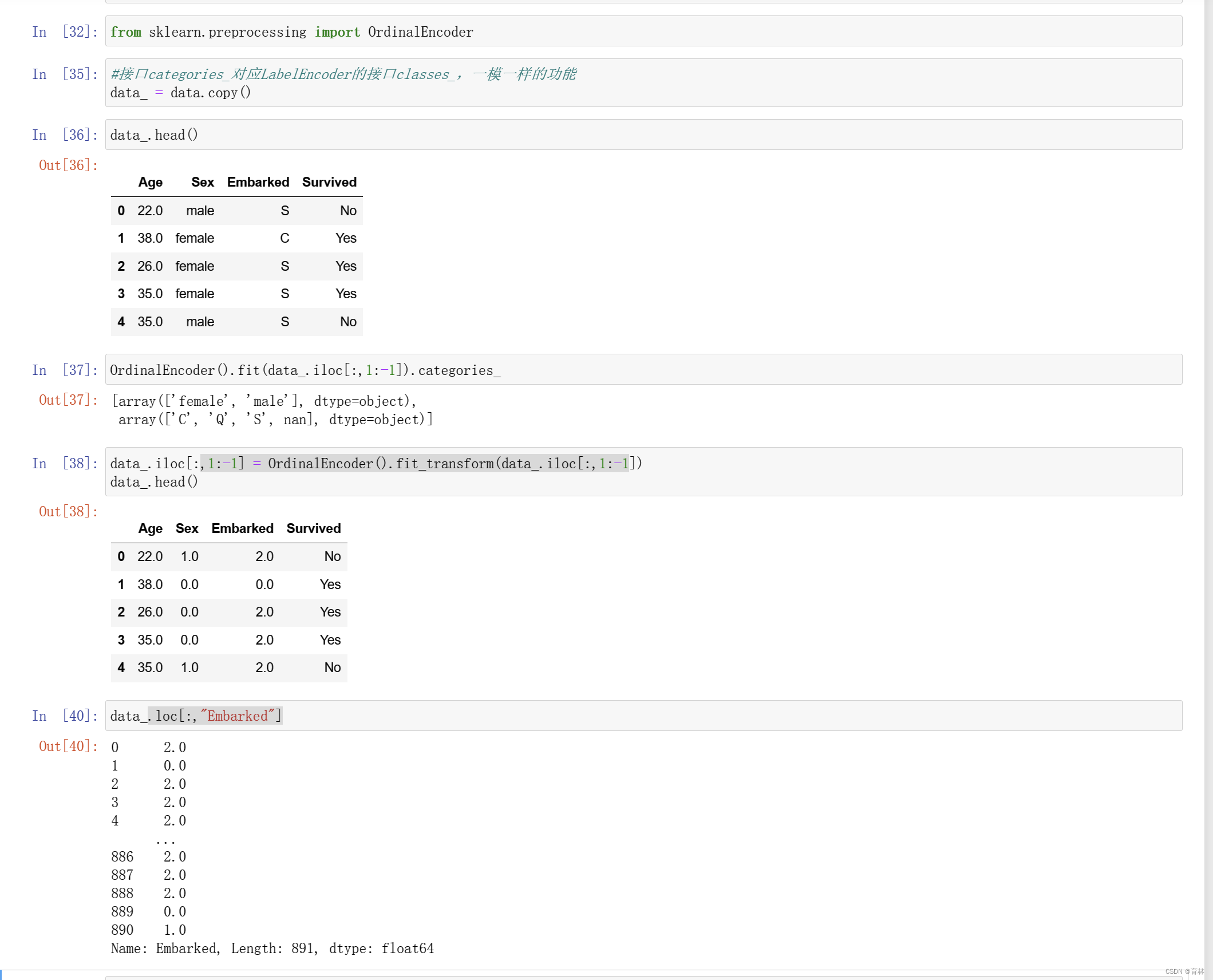Image resolution: width=1213 pixels, height=980 pixels.
Task: Click the 22.0 age in Out[36] row 0
Action: [150, 211]
